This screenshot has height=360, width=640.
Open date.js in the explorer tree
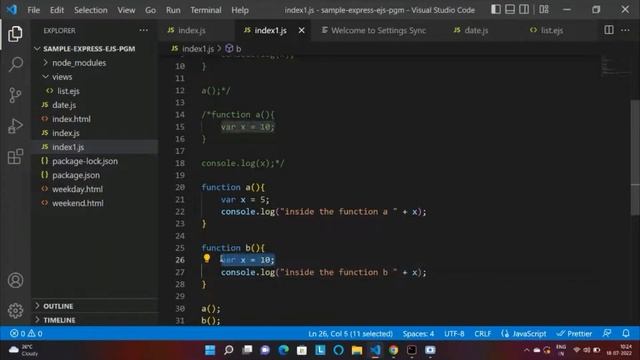pyautogui.click(x=94, y=105)
